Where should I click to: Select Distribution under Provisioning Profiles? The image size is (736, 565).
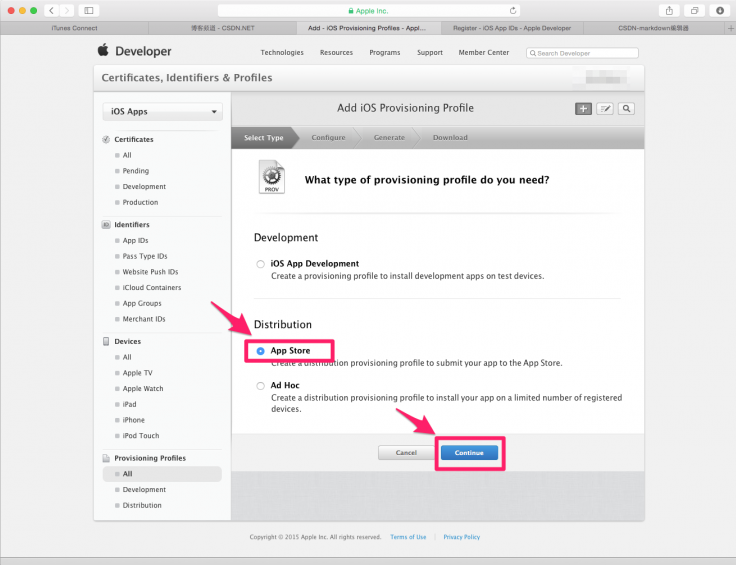[x=142, y=505]
